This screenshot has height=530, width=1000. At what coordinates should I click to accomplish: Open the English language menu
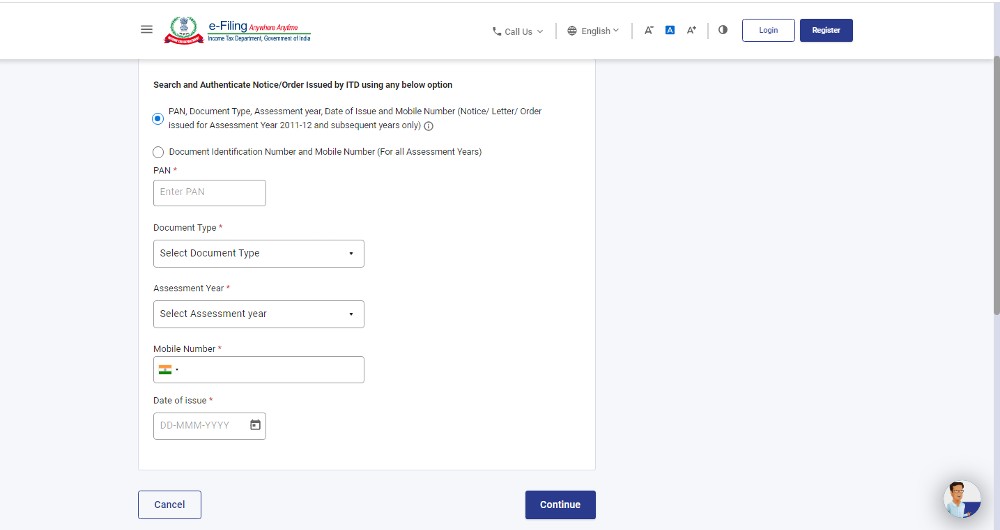click(593, 31)
